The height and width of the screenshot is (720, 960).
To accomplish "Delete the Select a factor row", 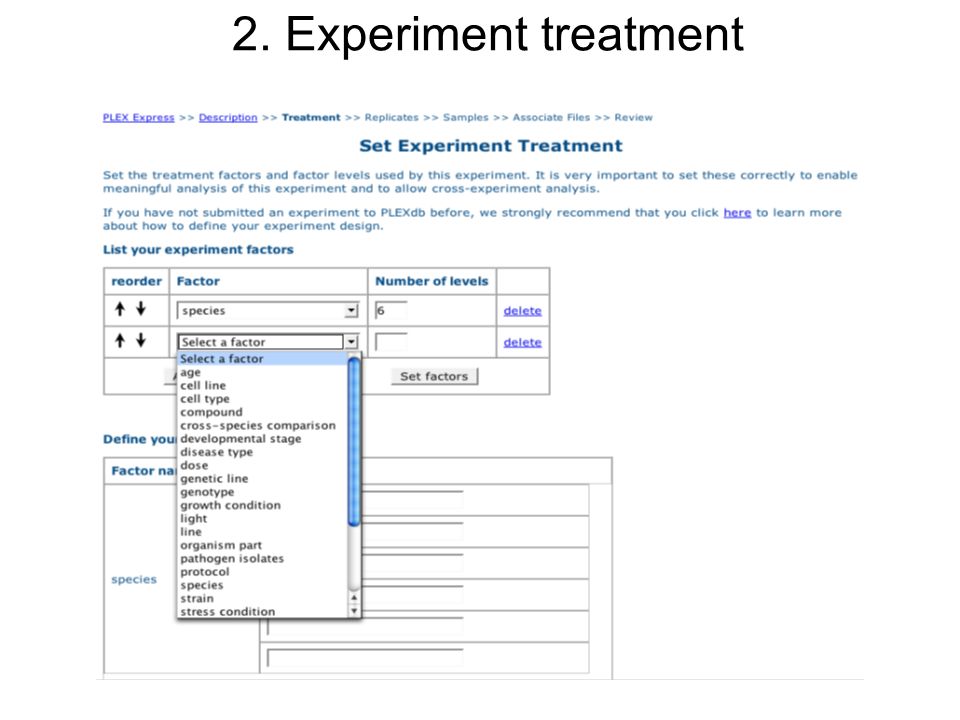I will point(522,343).
